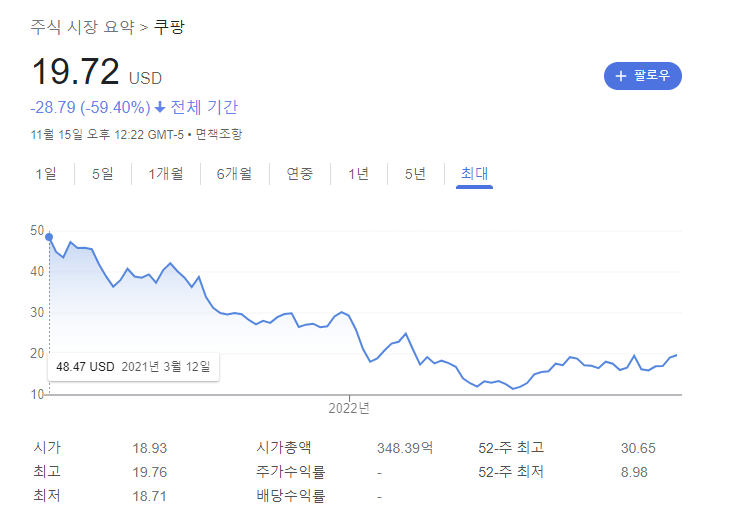
Task: Select the 1일 time range tab
Action: click(x=46, y=174)
